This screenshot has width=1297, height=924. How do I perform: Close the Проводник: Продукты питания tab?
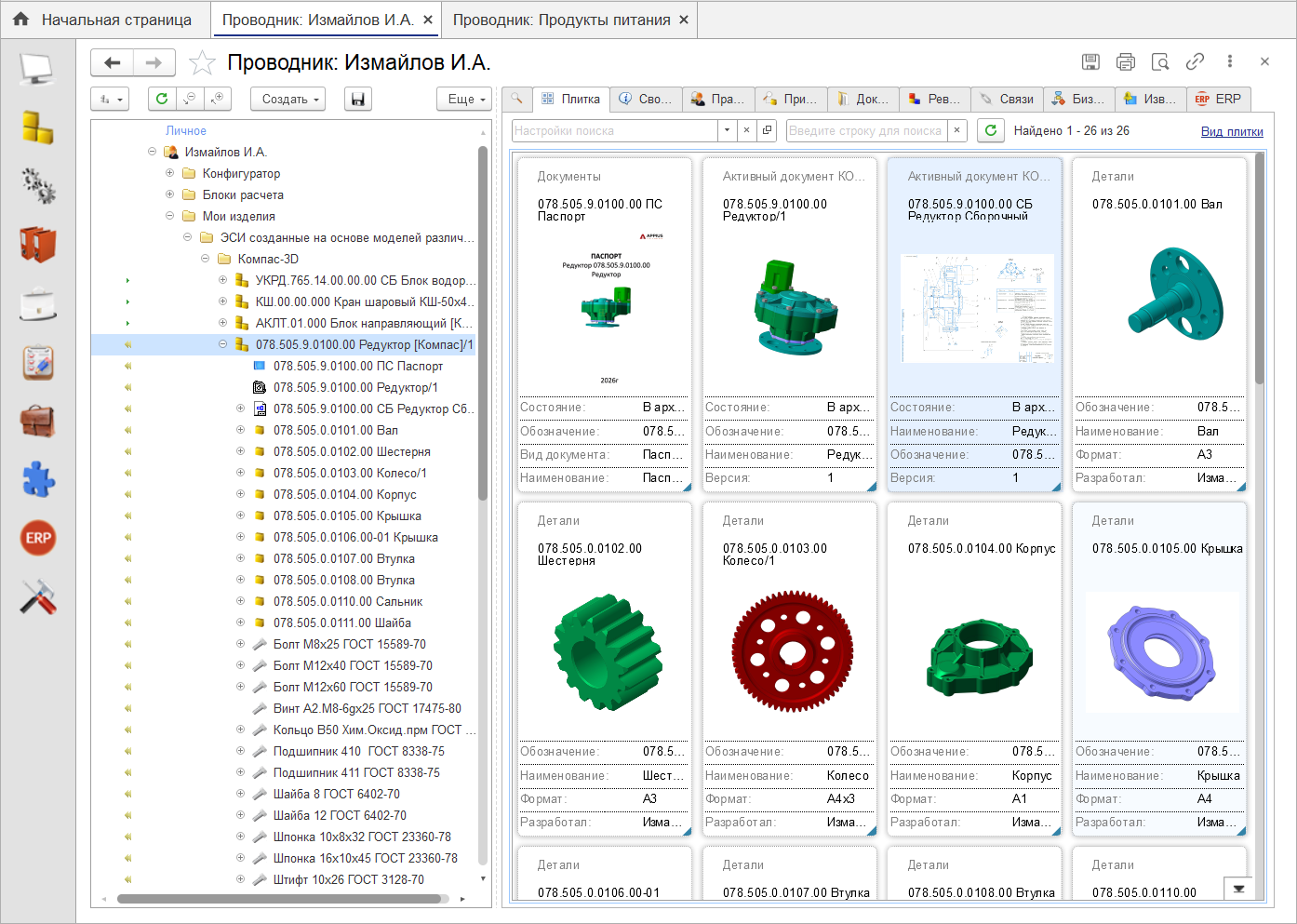pos(684,20)
